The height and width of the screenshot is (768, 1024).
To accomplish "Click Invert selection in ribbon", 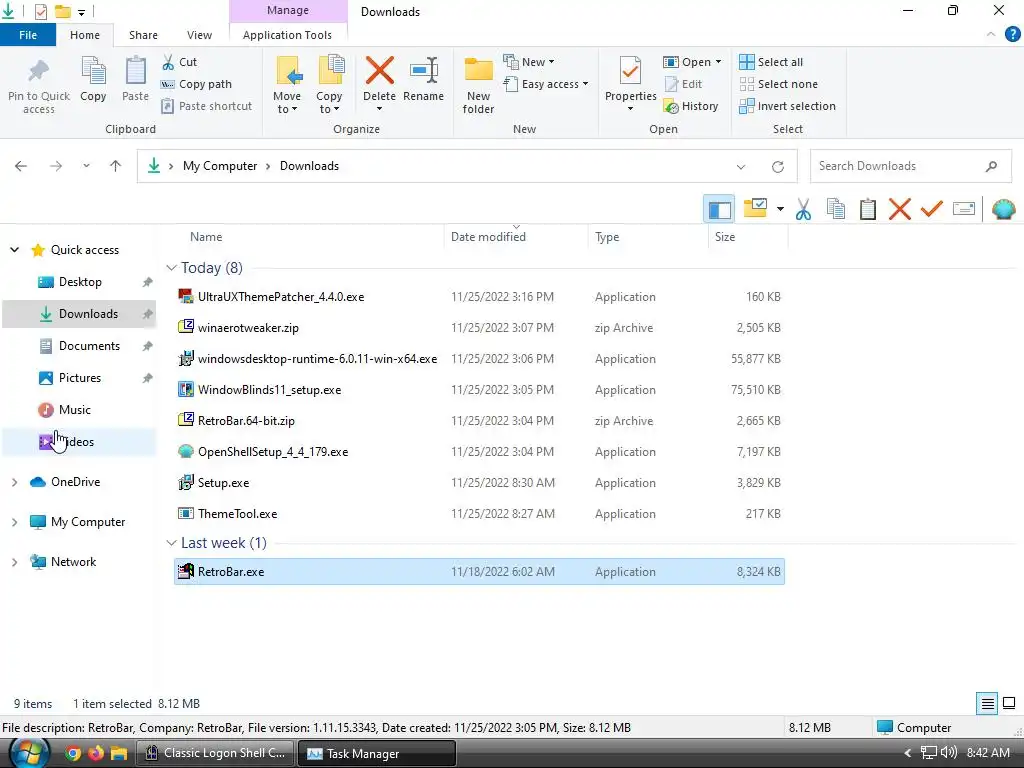I will pyautogui.click(x=787, y=106).
